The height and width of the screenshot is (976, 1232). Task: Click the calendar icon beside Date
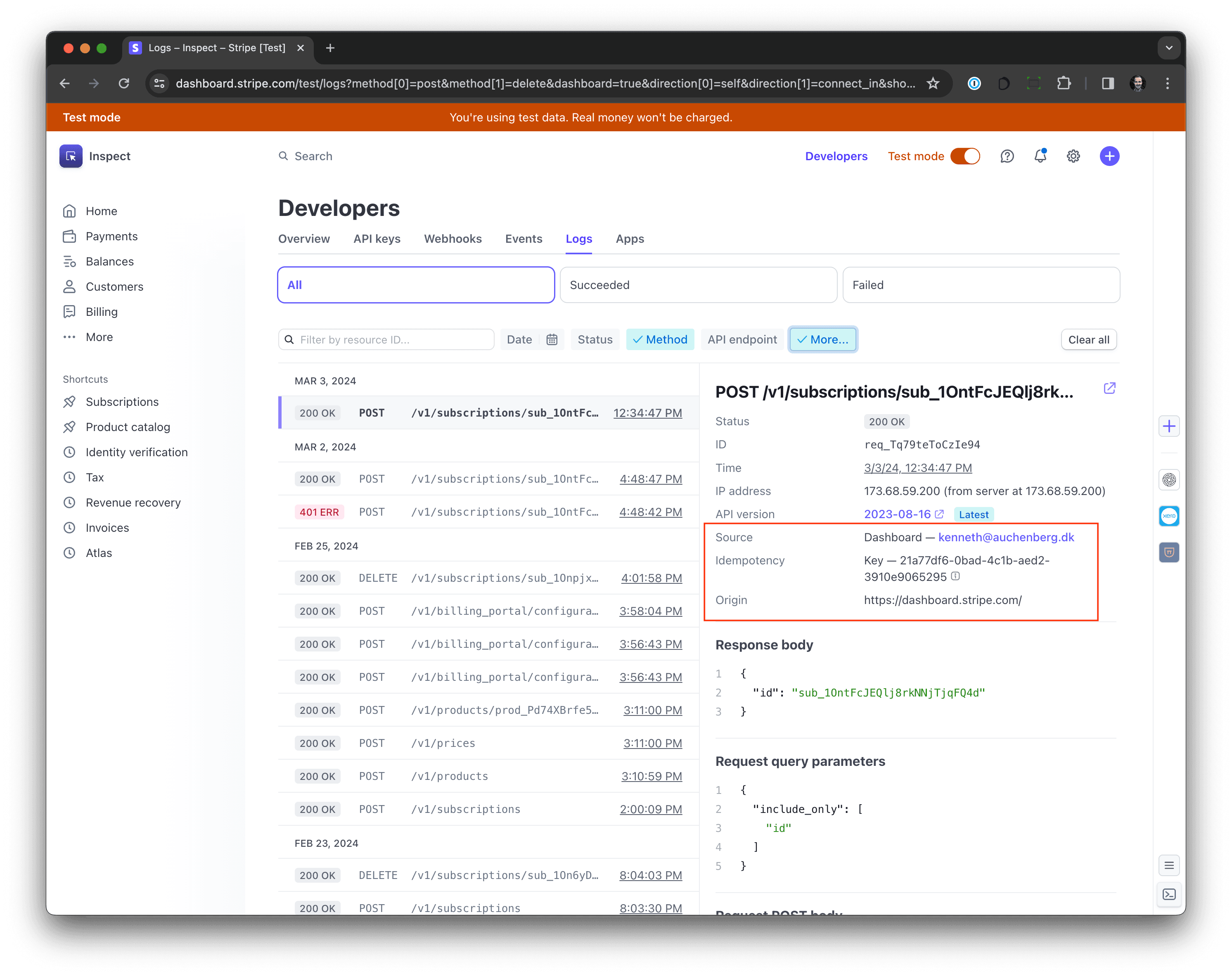(552, 339)
